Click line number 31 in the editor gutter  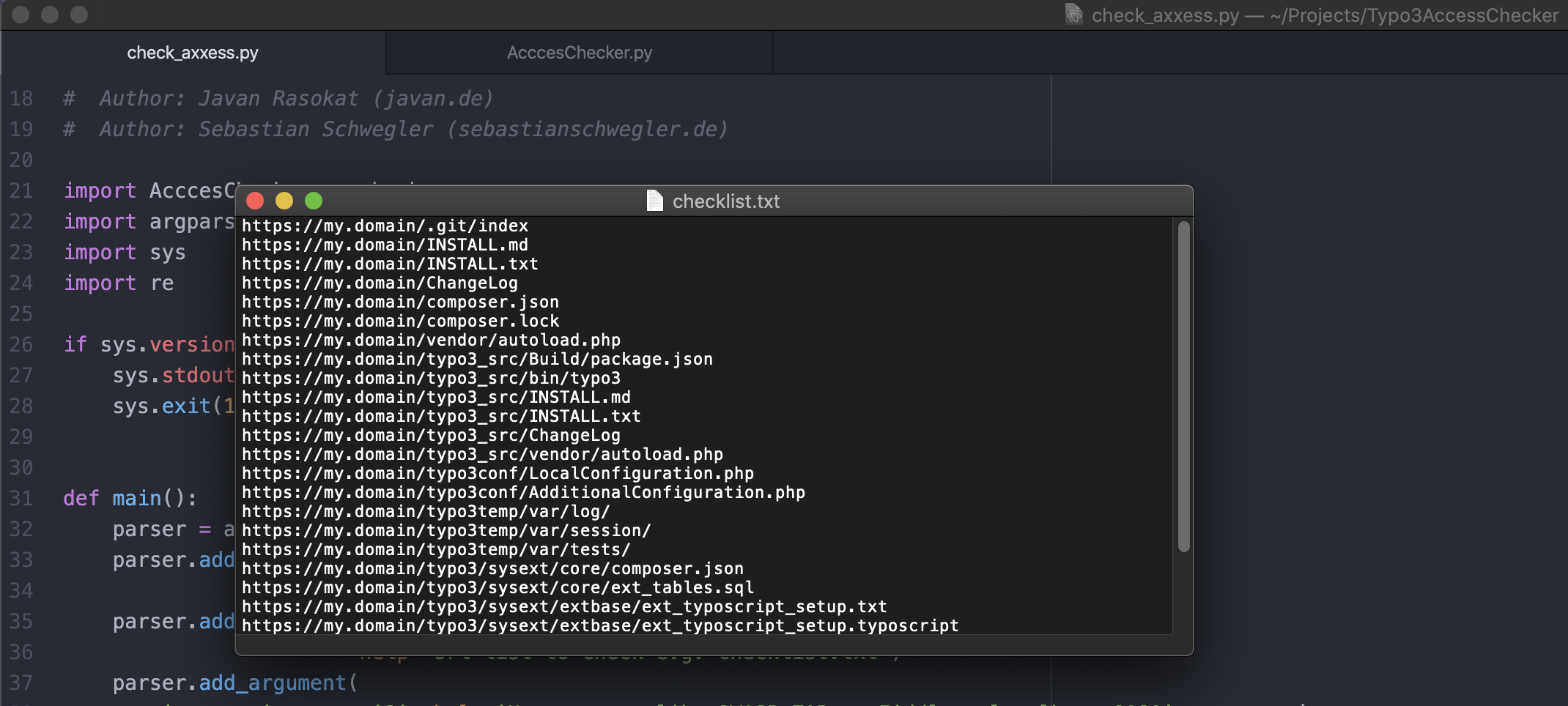[x=21, y=498]
